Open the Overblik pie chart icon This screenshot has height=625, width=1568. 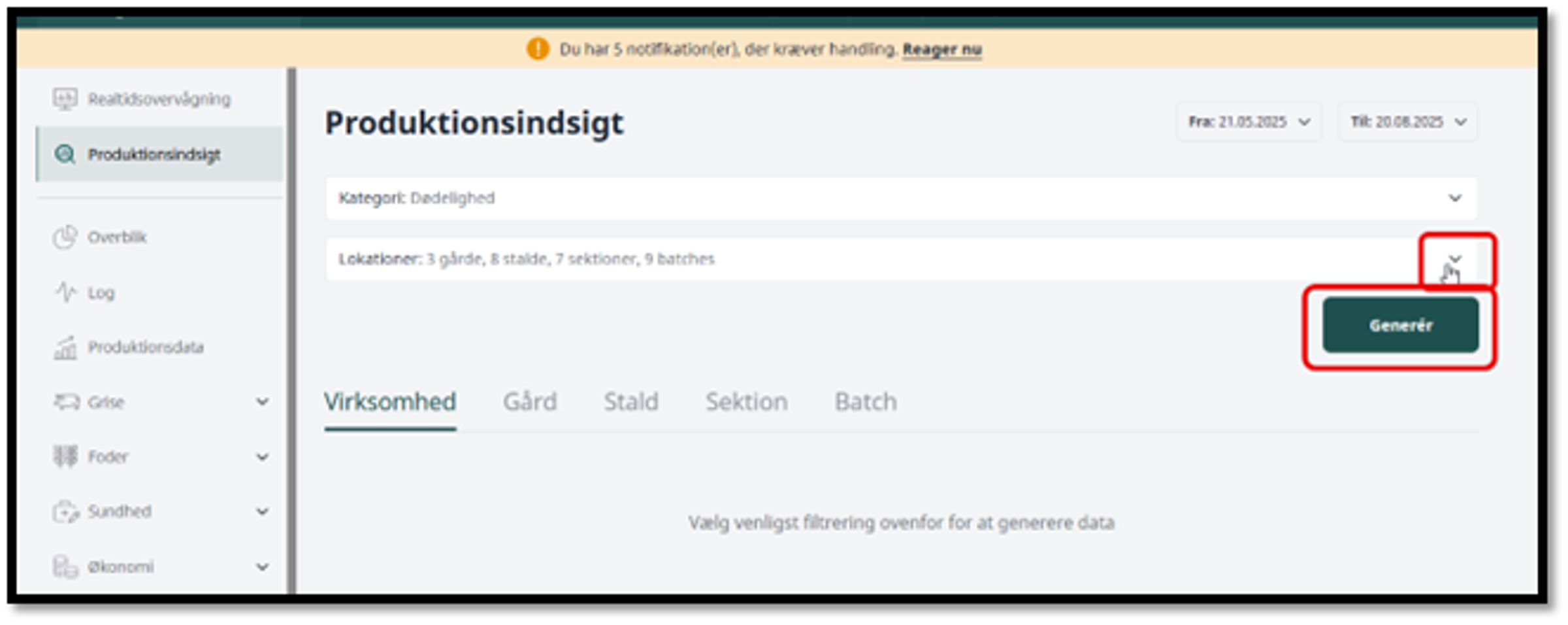pos(65,237)
